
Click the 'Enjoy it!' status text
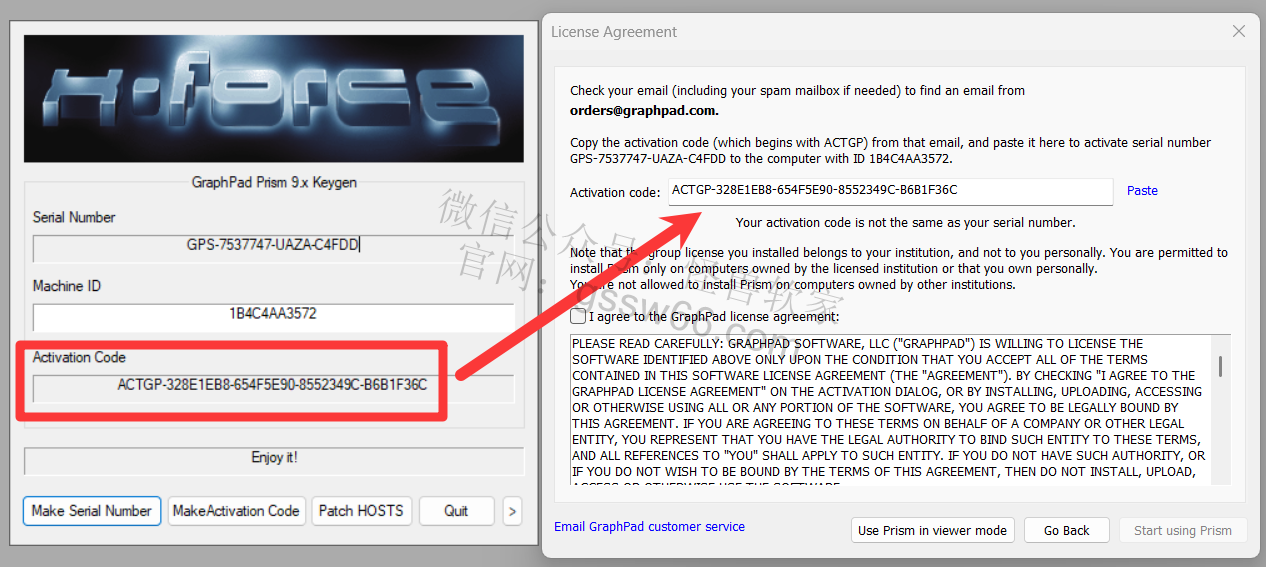tap(274, 458)
